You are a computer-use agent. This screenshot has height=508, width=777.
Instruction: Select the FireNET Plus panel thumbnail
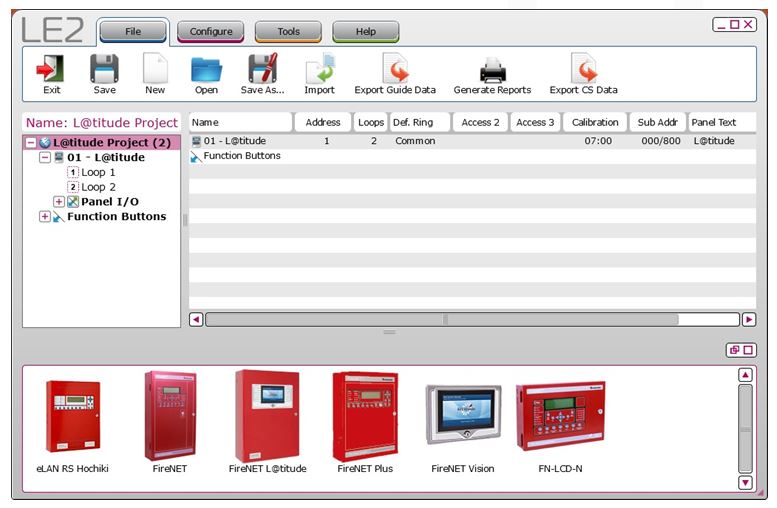click(365, 415)
